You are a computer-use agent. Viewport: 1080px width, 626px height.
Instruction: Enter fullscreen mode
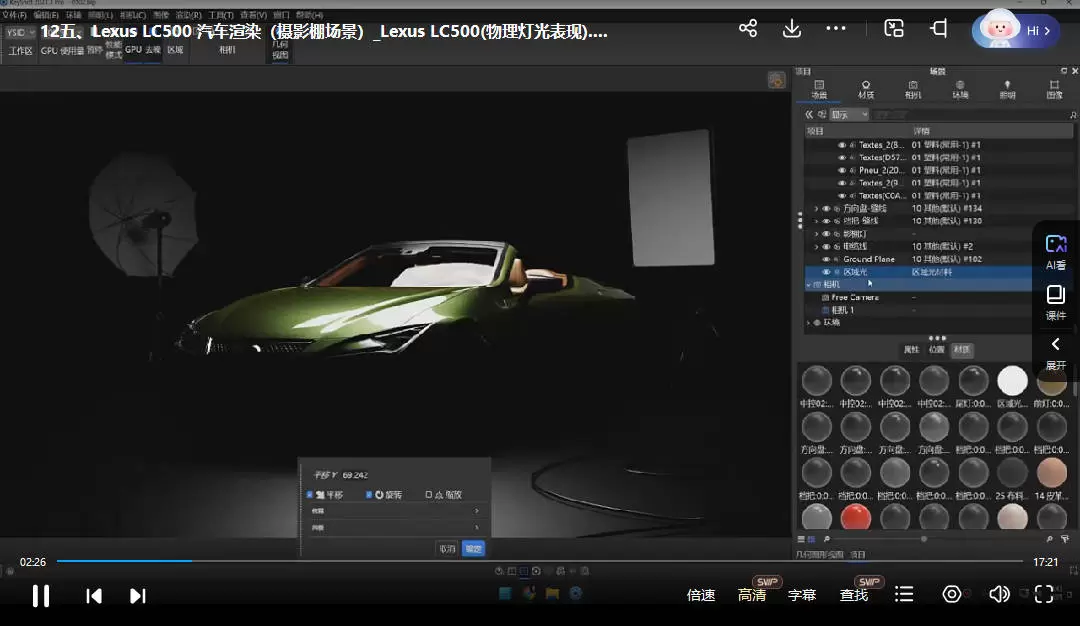1044,594
